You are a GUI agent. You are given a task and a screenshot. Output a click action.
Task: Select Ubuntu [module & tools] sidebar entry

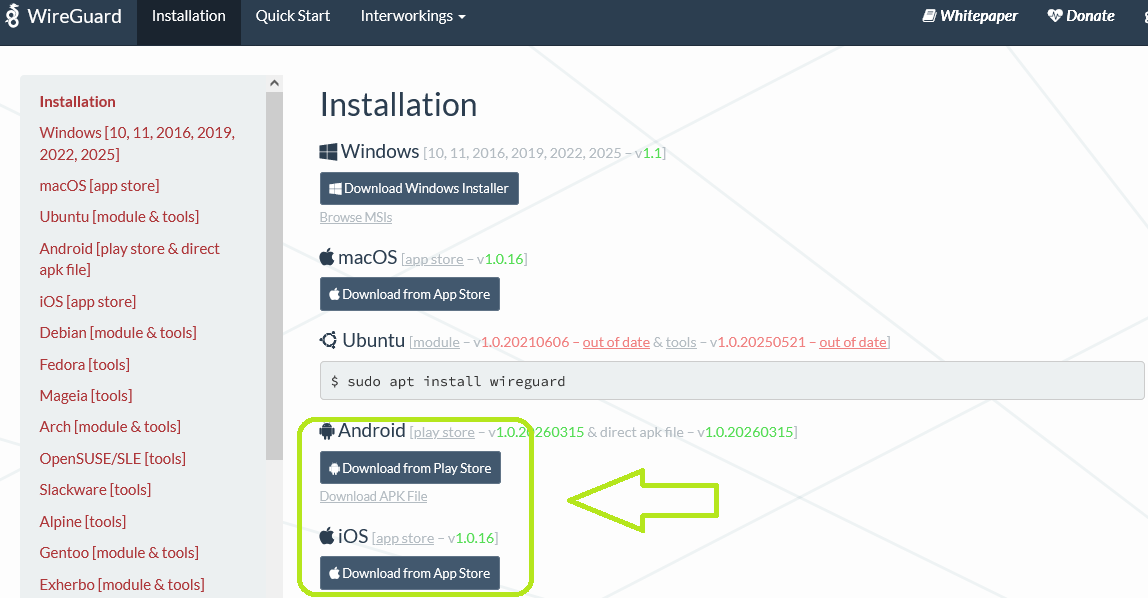pos(119,217)
